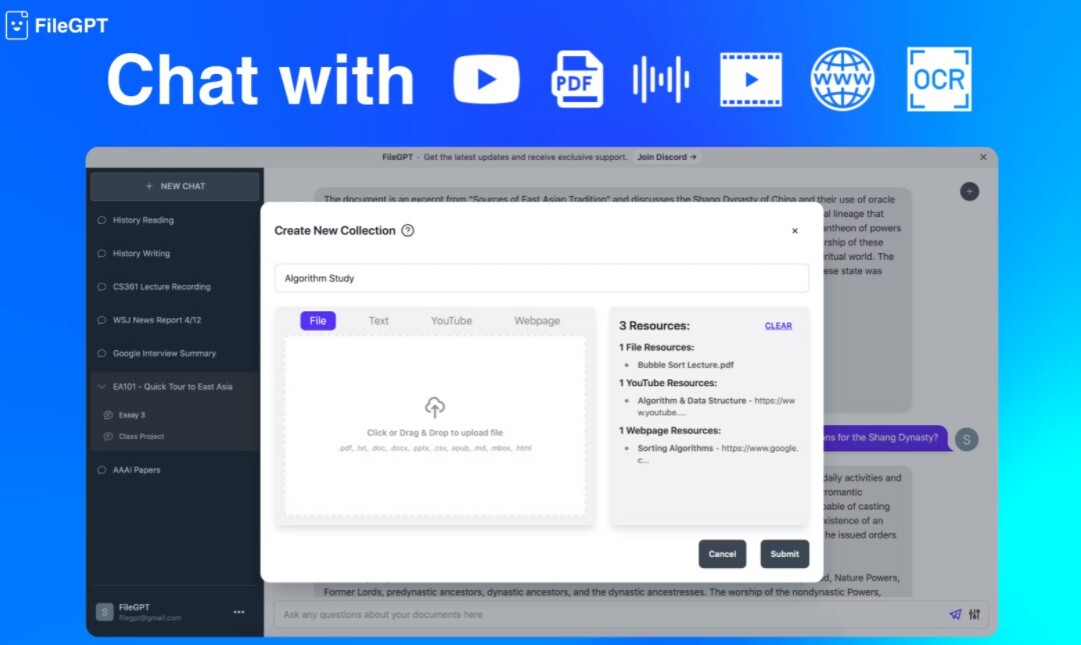The height and width of the screenshot is (645, 1081).
Task: Open the account options three-dots menu
Action: 239,612
